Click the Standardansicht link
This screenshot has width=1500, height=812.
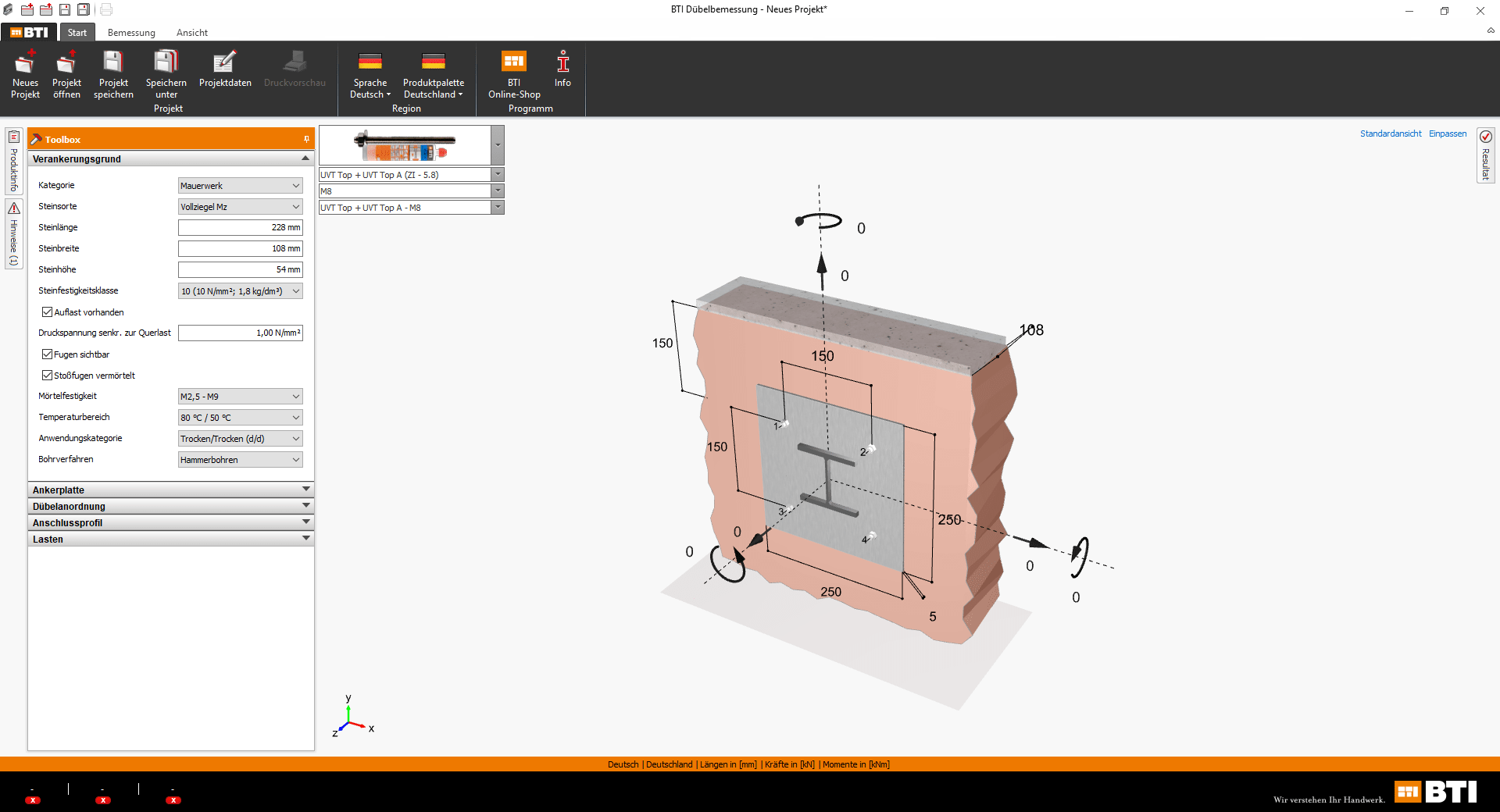(1390, 134)
